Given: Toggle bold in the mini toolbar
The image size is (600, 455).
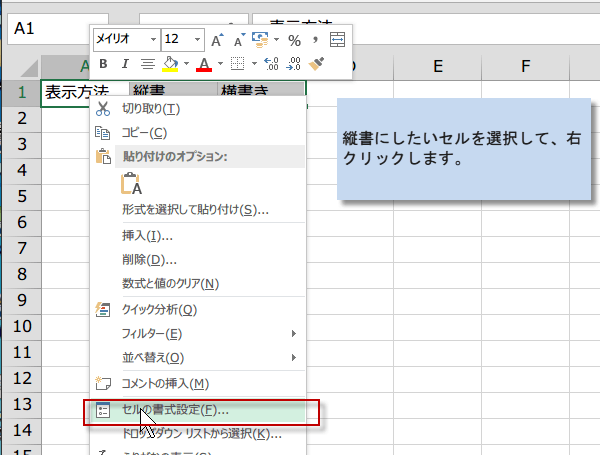Looking at the screenshot, I should pyautogui.click(x=101, y=64).
